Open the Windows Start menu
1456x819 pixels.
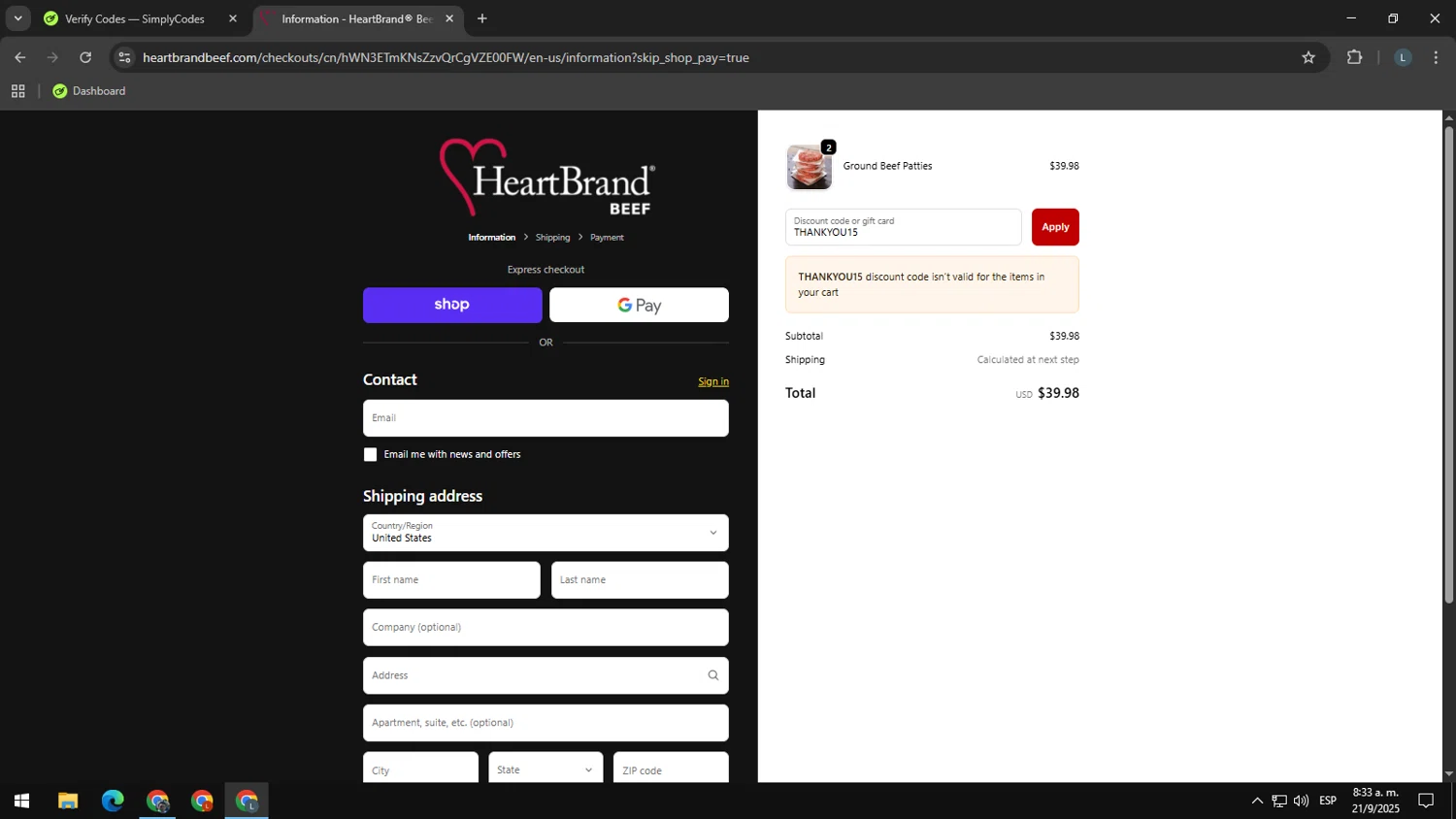click(x=21, y=802)
